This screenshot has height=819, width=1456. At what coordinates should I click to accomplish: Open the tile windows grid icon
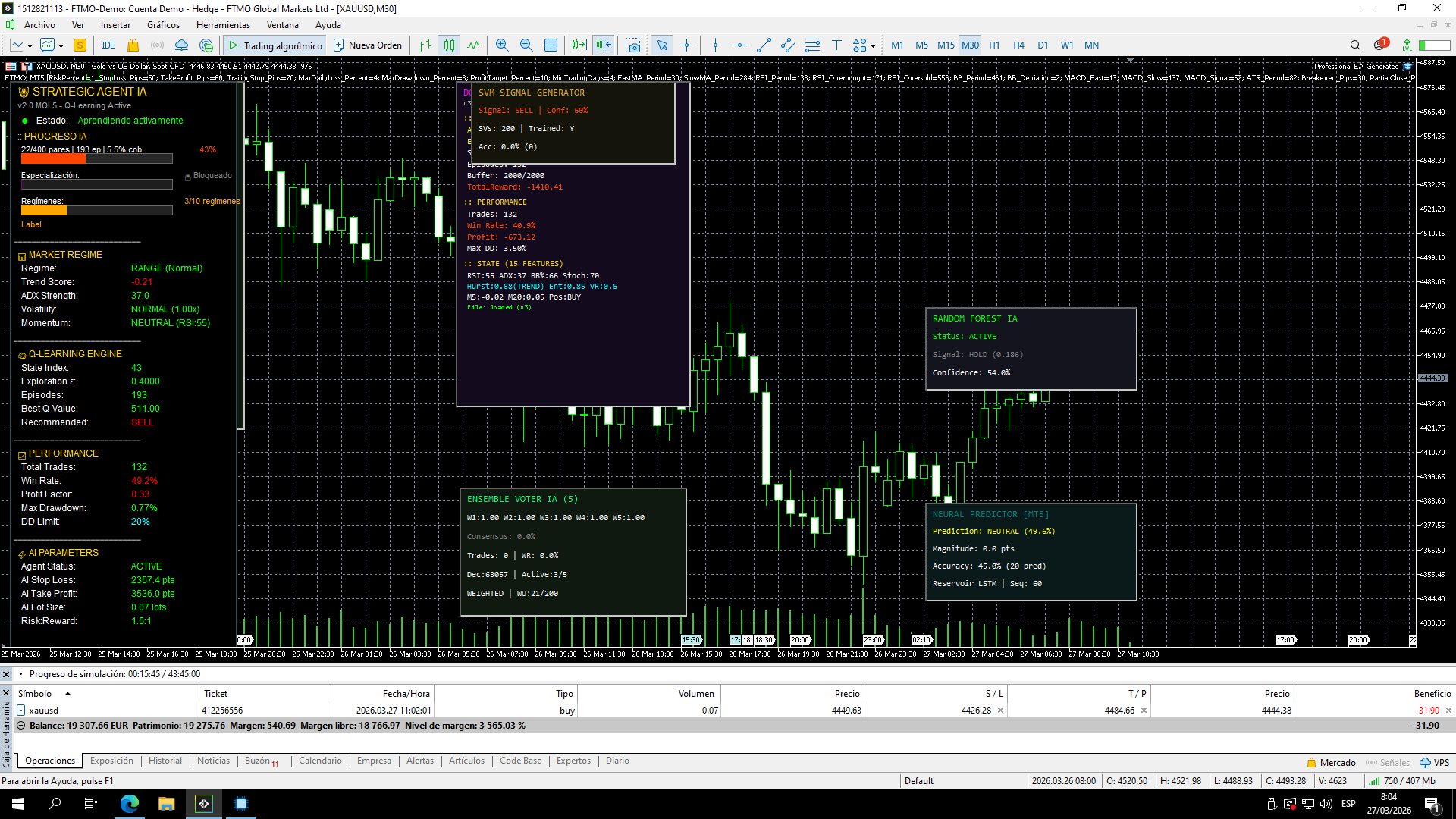tap(551, 45)
